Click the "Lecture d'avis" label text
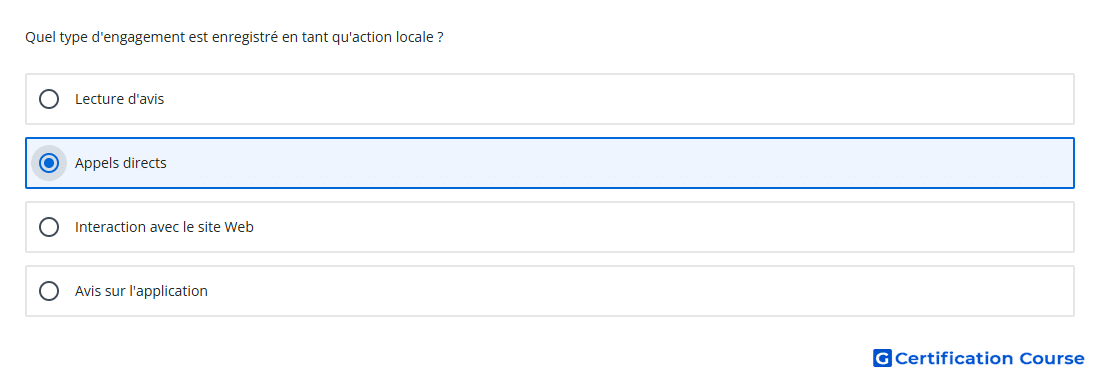Viewport: 1100px width, 377px height. pyautogui.click(x=119, y=99)
